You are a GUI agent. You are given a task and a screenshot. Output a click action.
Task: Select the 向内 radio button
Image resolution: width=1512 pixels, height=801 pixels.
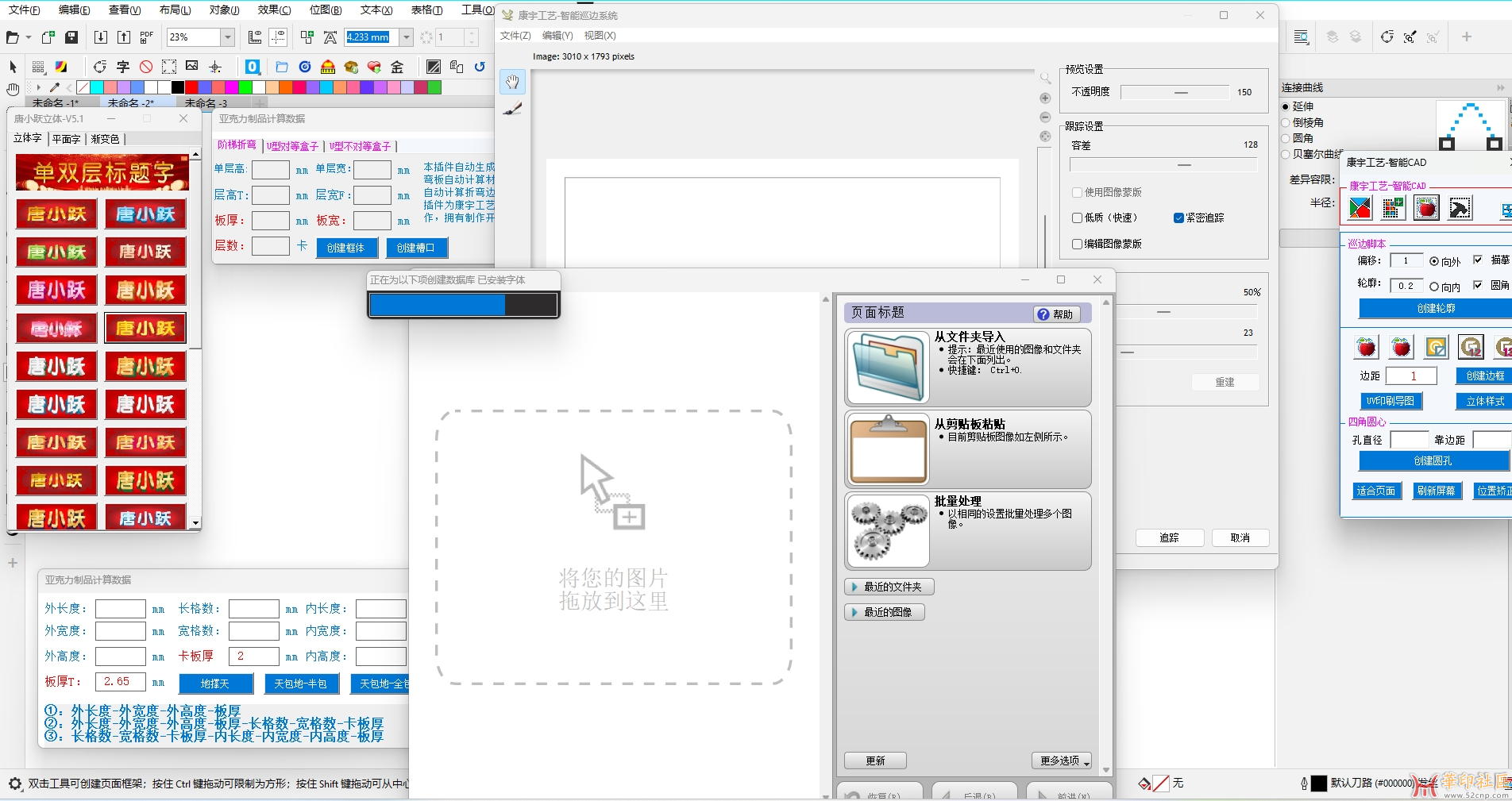(1434, 287)
